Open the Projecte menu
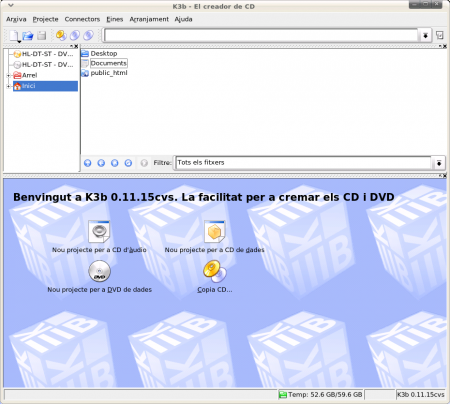 pos(45,19)
